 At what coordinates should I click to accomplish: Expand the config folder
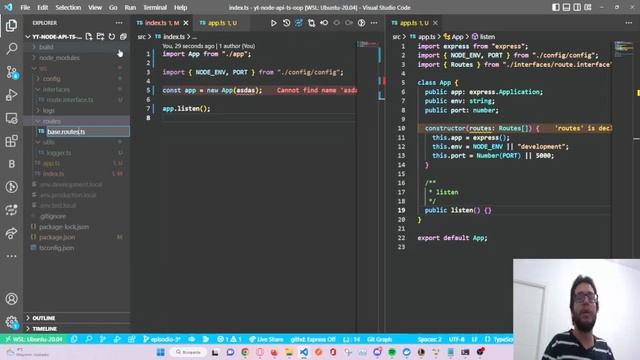51,79
